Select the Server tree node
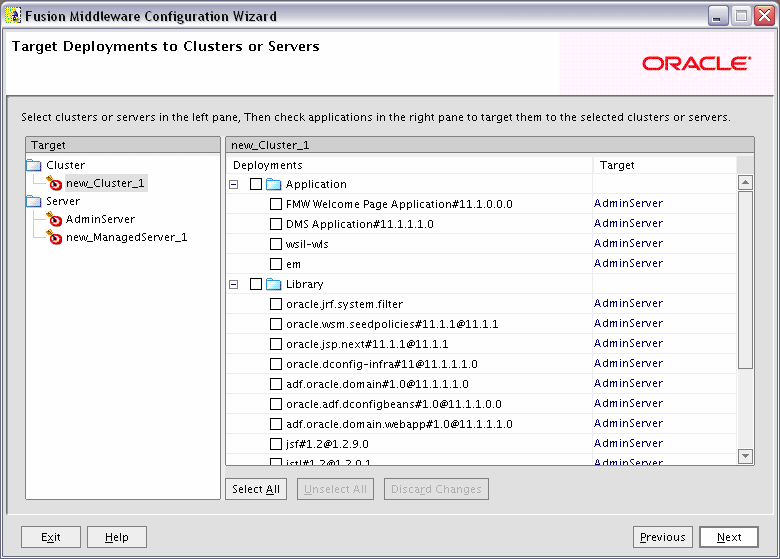The height and width of the screenshot is (559, 780). tap(63, 201)
